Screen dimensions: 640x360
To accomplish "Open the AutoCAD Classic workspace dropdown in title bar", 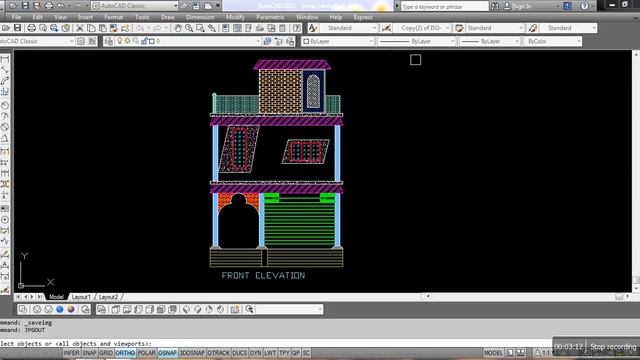I will coord(135,6).
